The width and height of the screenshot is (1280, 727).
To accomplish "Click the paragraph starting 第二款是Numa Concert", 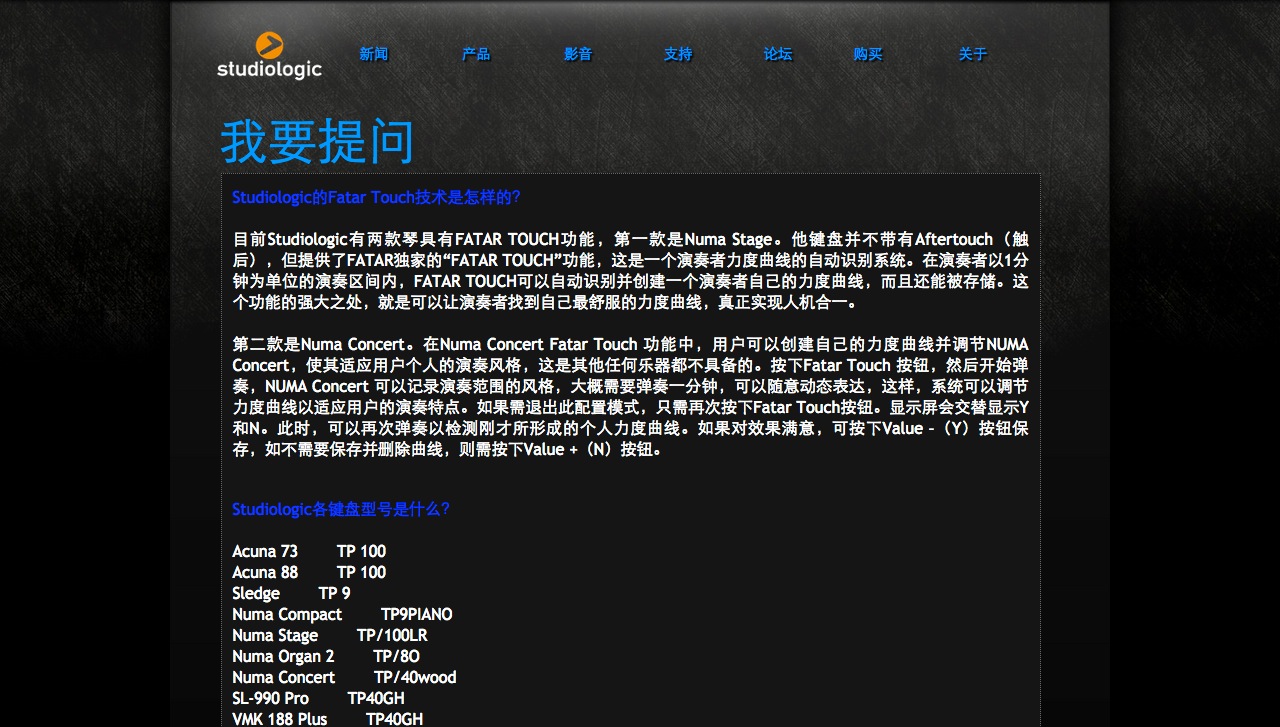I will point(630,397).
